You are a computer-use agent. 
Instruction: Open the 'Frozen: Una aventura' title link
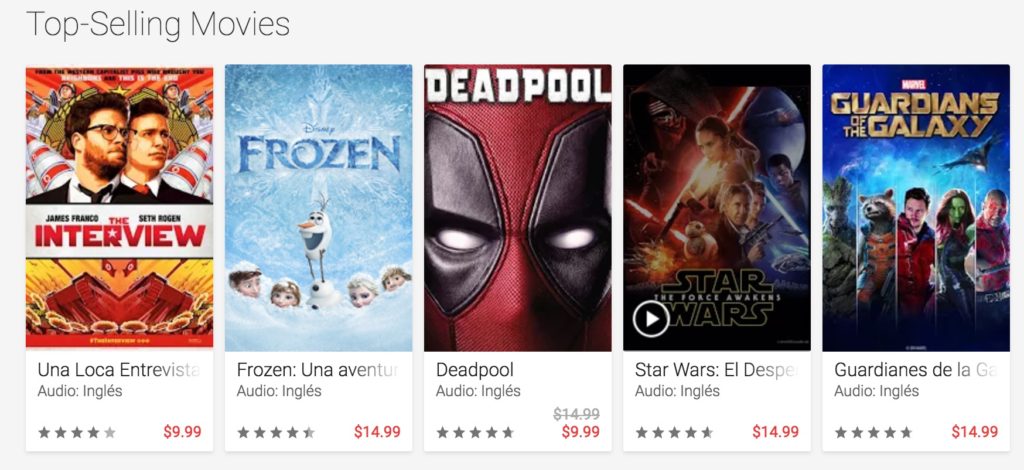(x=317, y=371)
